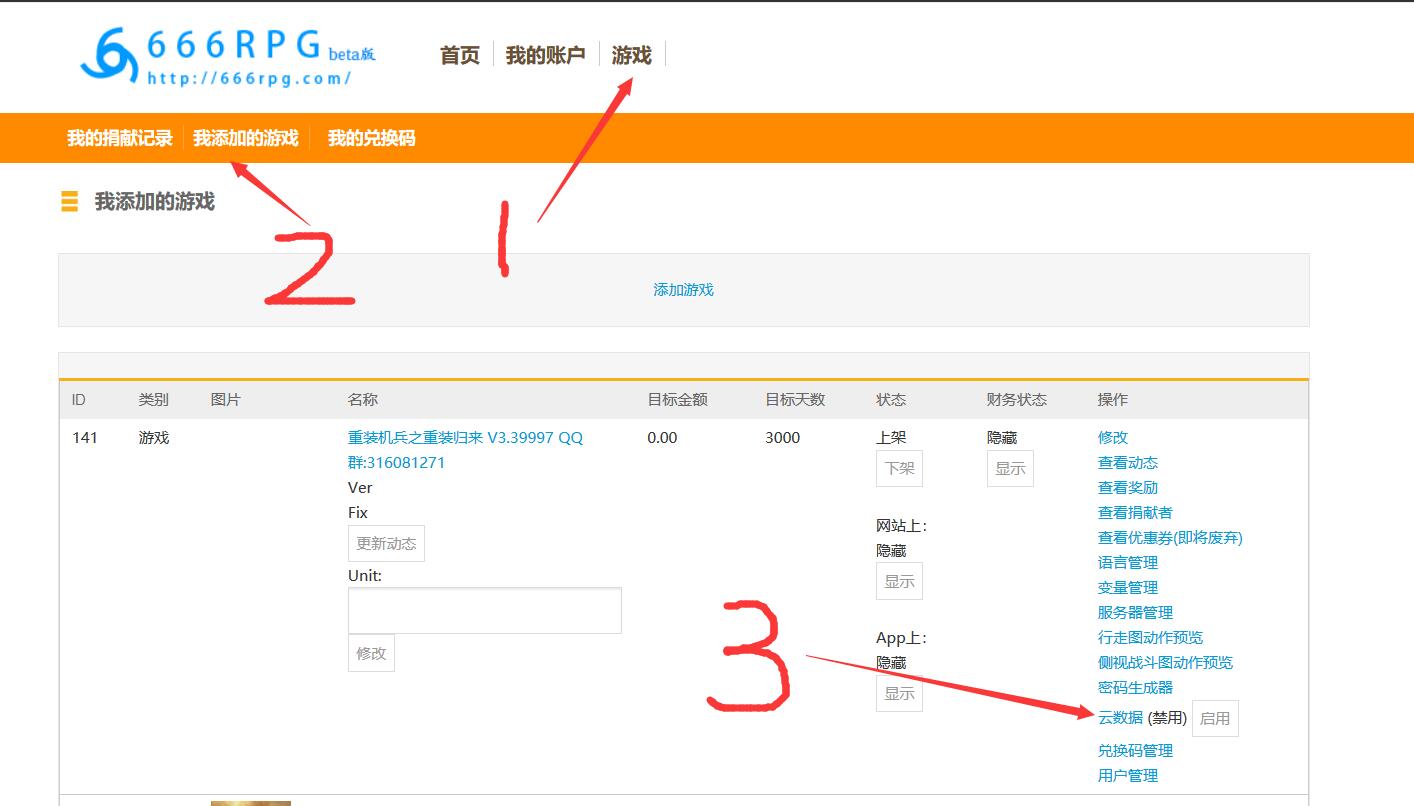
Task: Open the 兑换码管理 link
Action: coord(1135,751)
